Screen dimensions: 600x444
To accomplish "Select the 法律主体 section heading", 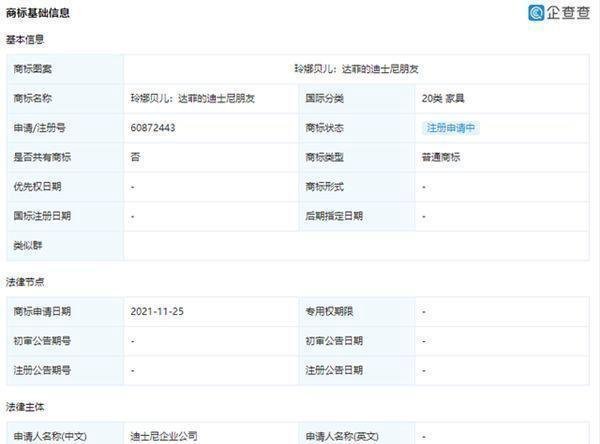I will click(x=25, y=407).
